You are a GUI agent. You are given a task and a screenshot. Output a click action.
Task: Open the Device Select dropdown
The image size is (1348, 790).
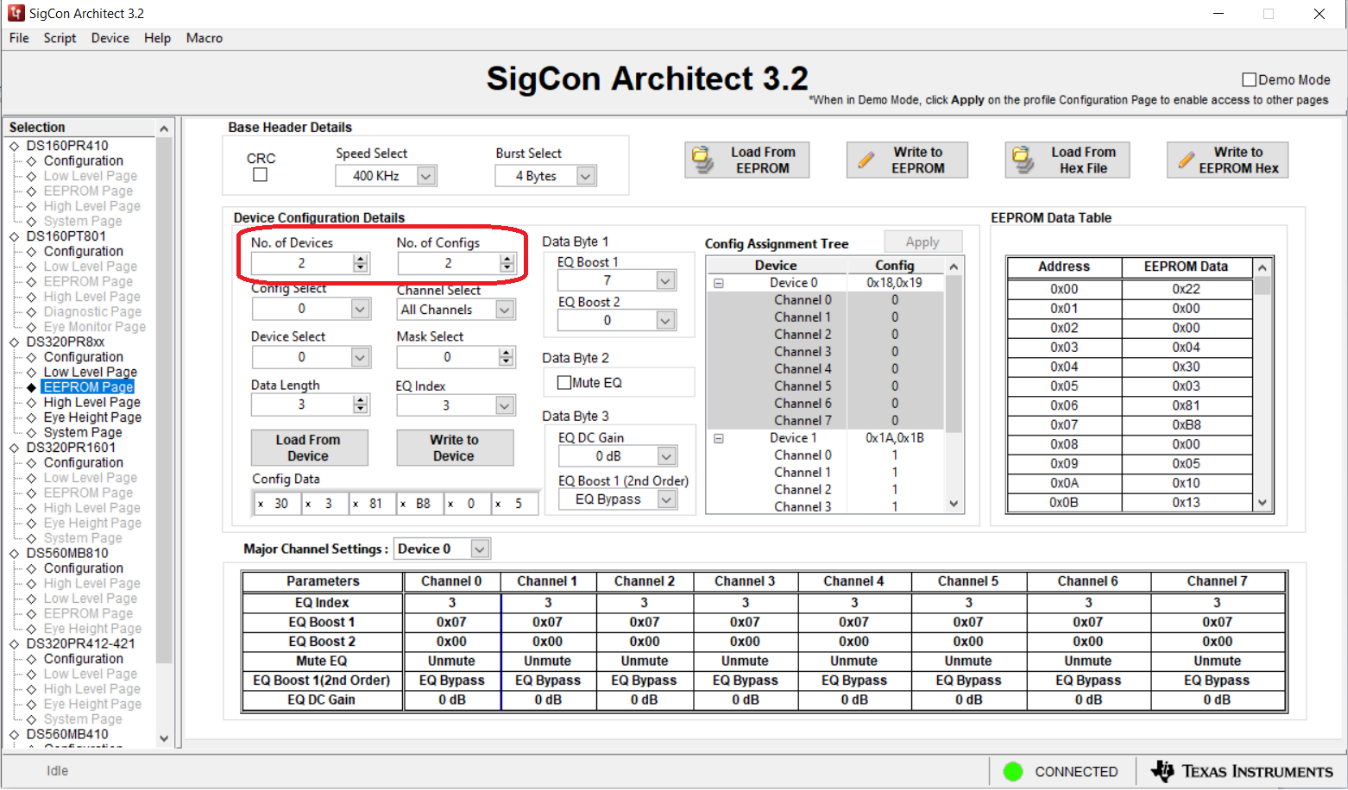coord(360,357)
